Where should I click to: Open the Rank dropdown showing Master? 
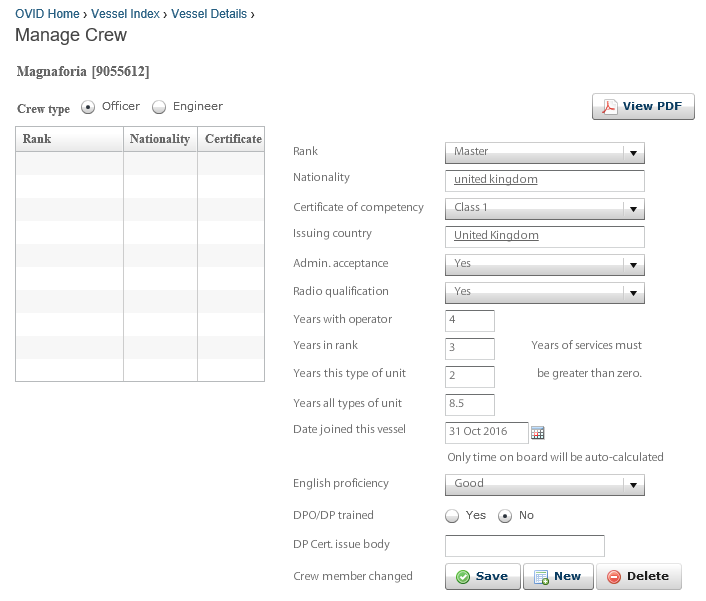[544, 153]
